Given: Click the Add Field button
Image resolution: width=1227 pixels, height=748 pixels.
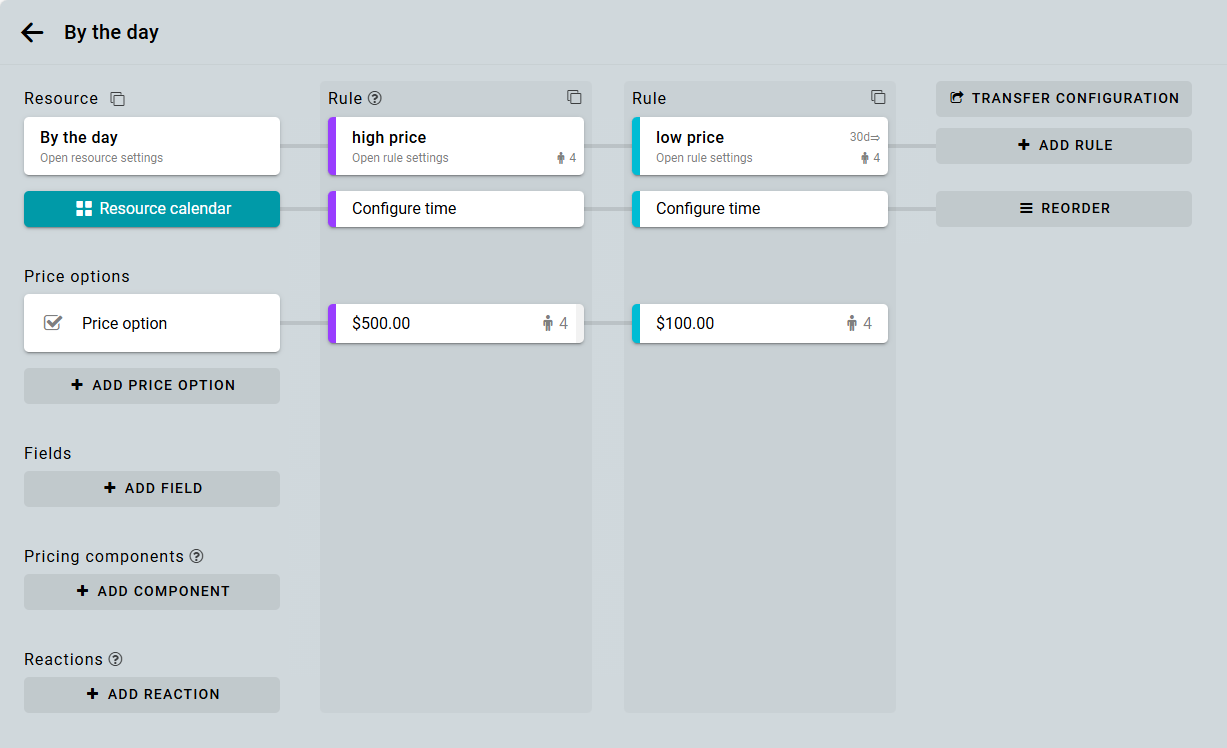Looking at the screenshot, I should point(152,488).
